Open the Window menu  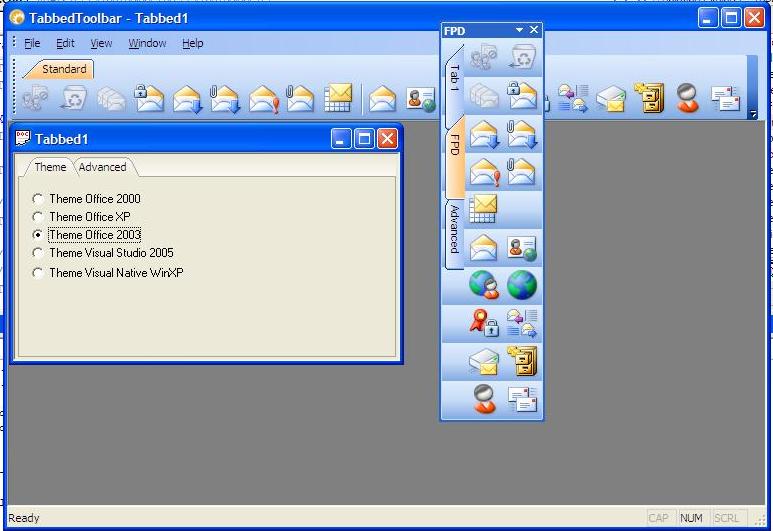click(147, 43)
